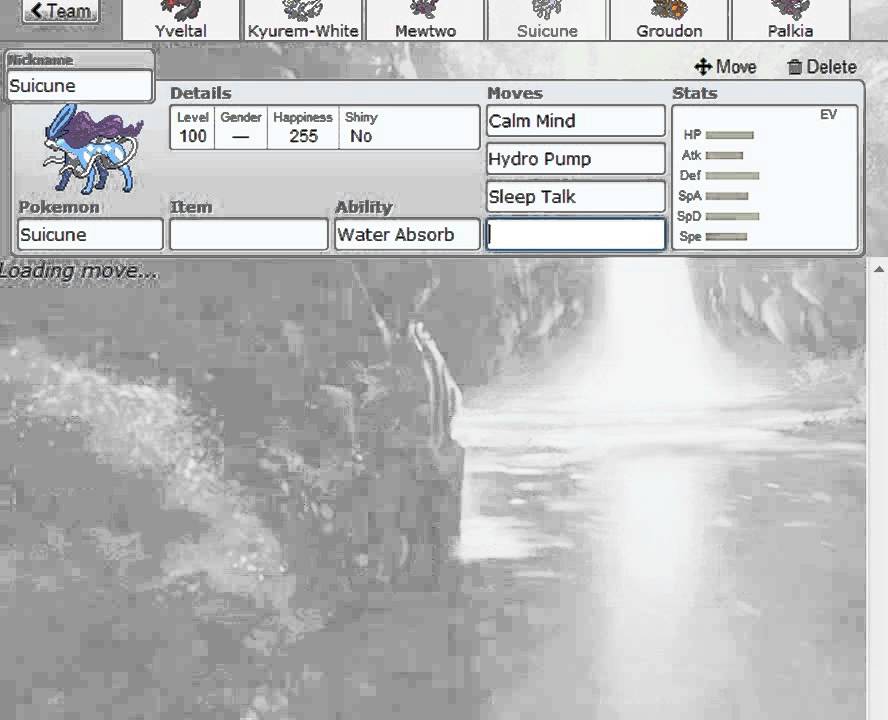Switch to the Yveltal tab
Viewport: 888px width, 720px height.
point(181,20)
